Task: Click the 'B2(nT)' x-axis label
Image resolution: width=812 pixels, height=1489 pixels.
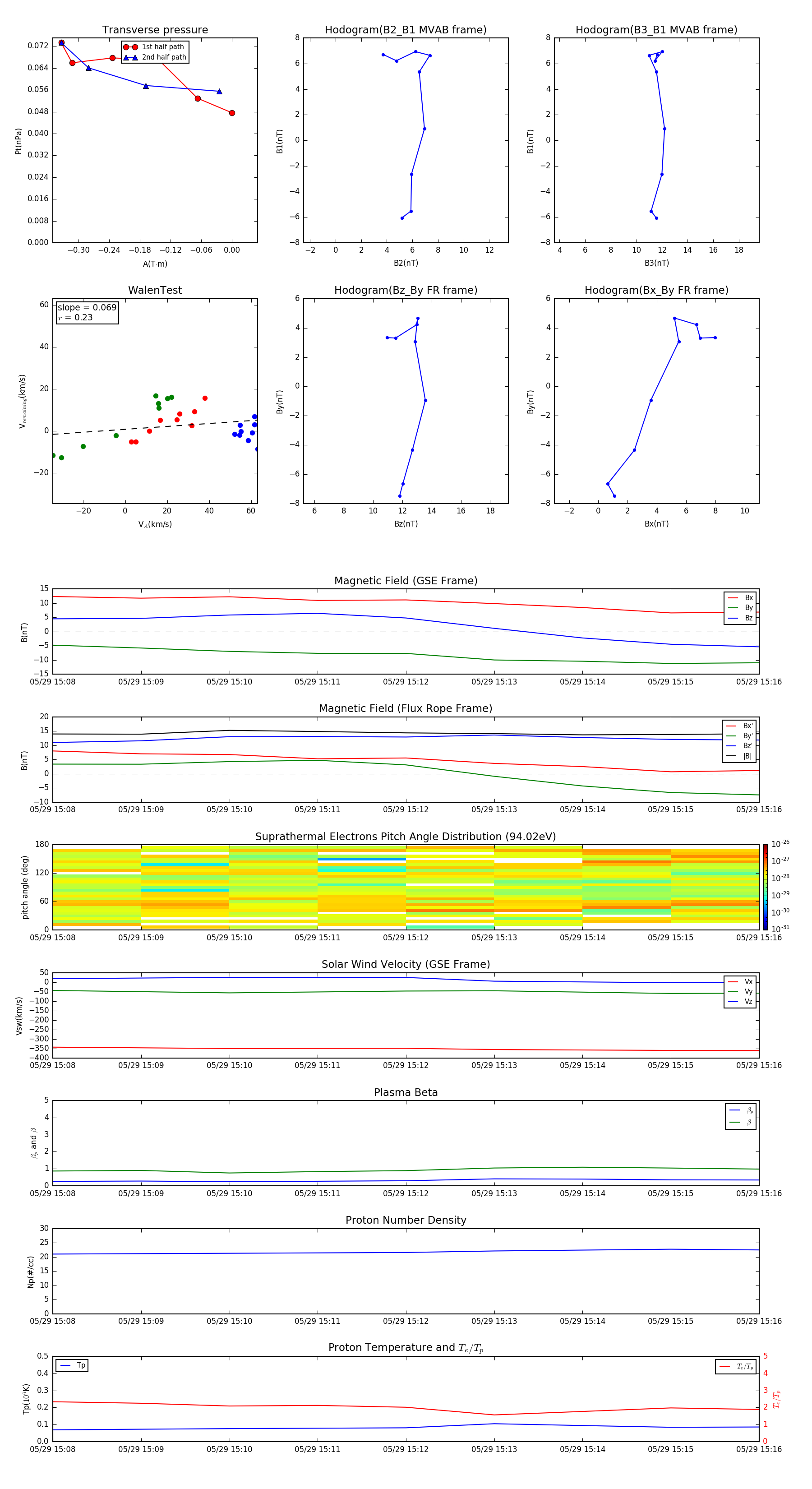Action: (x=406, y=263)
